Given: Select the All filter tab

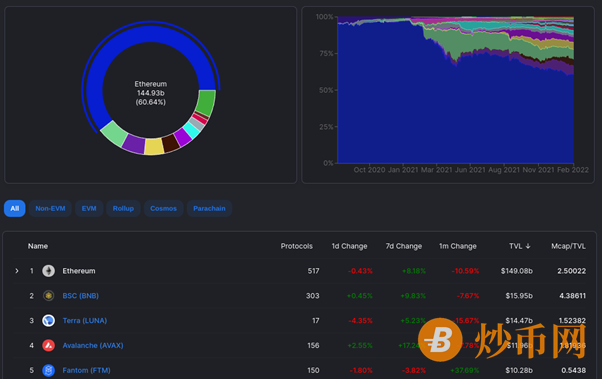Looking at the screenshot, I should tap(15, 209).
